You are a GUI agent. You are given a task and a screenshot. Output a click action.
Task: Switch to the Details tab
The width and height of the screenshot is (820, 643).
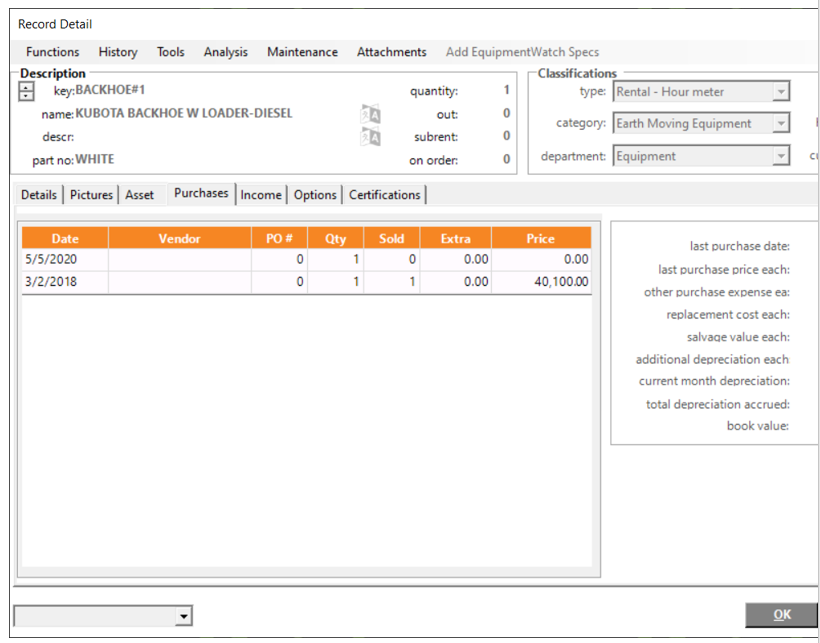[39, 195]
